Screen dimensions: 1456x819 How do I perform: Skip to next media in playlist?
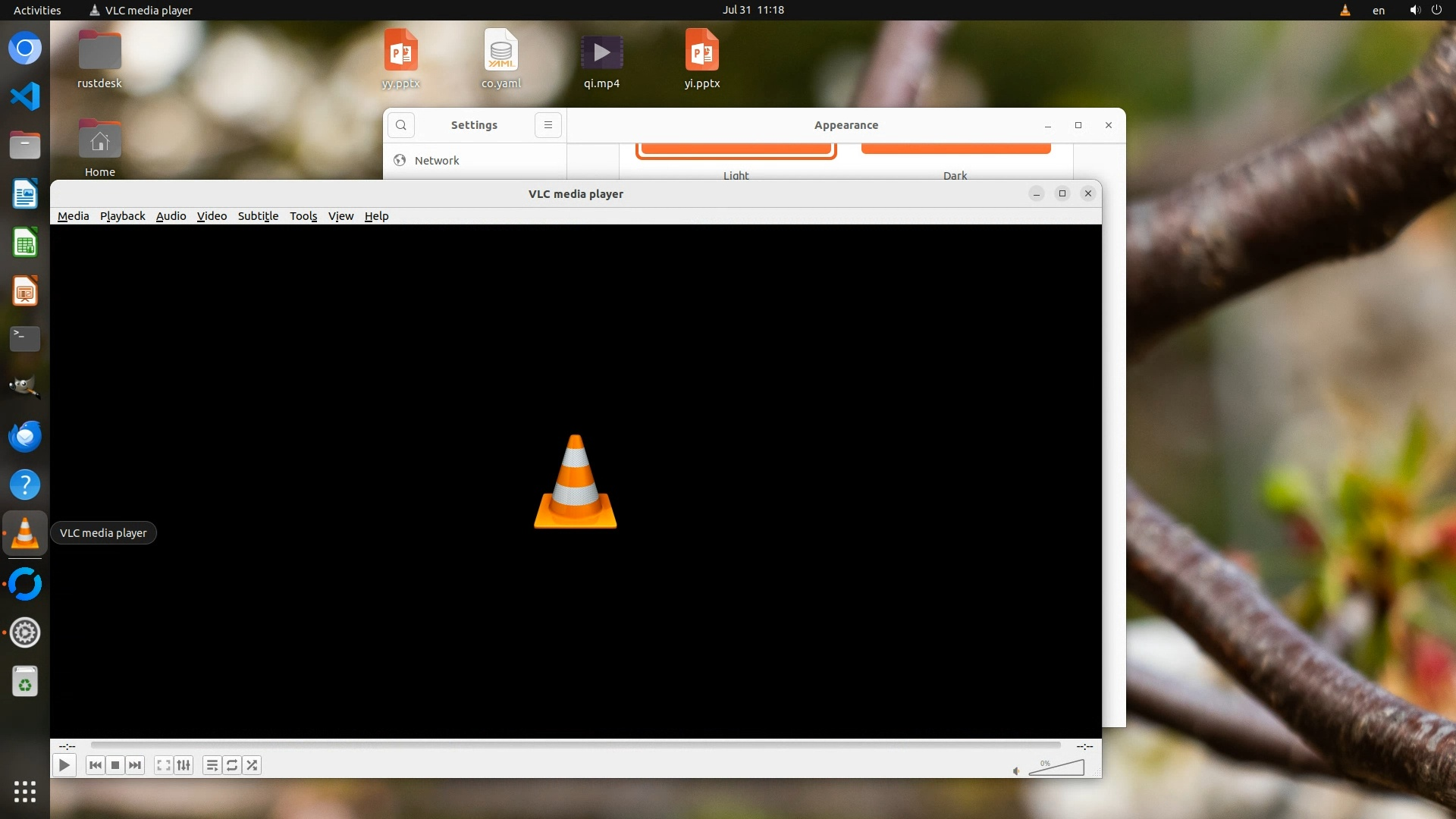point(135,765)
